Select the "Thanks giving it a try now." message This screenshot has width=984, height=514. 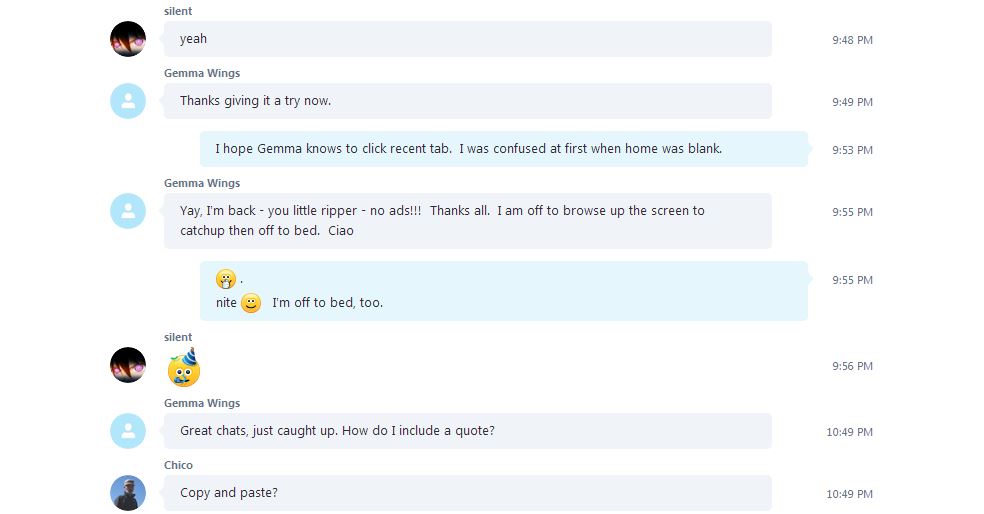[x=467, y=101]
